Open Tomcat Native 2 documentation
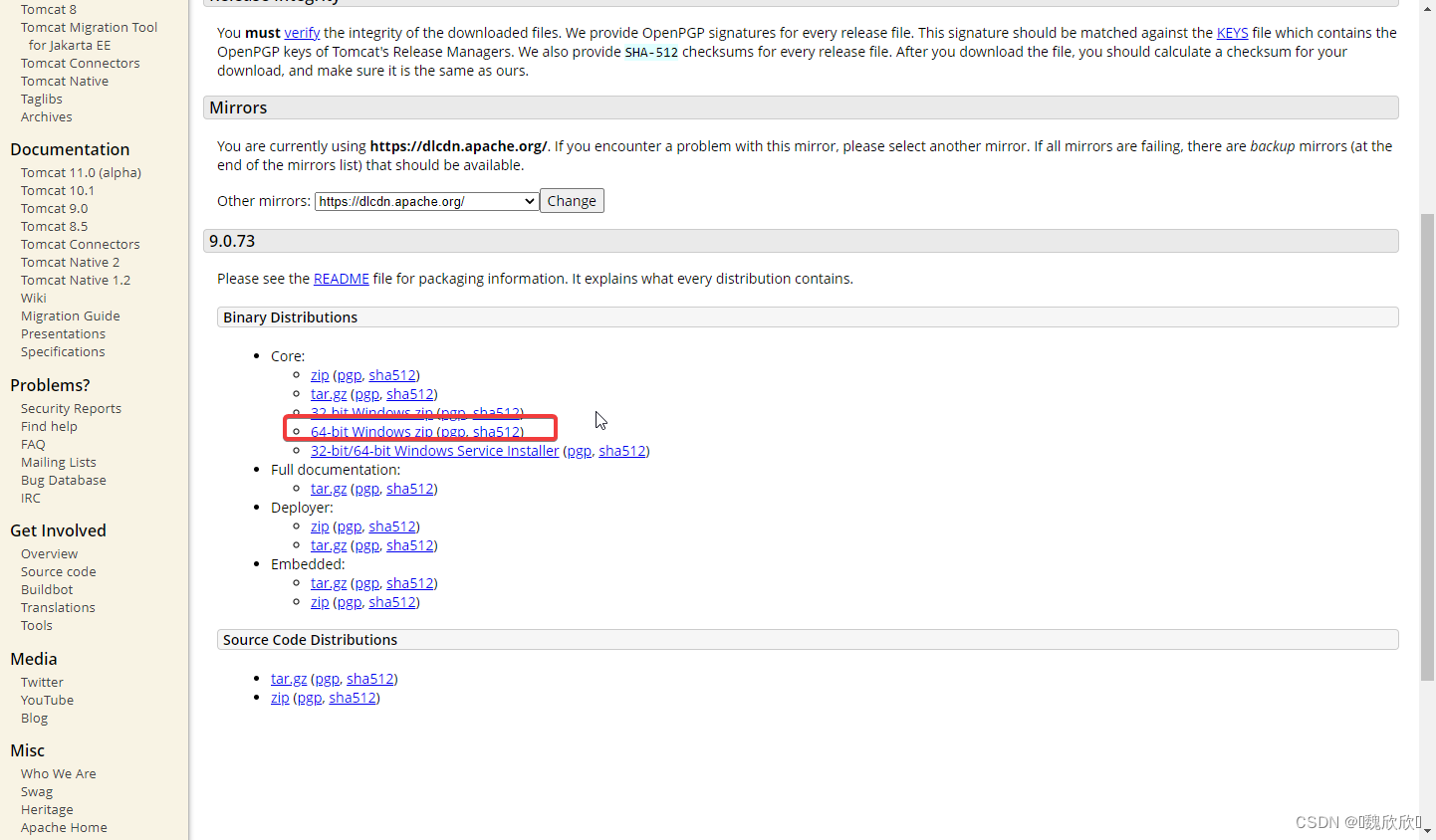The height and width of the screenshot is (840, 1436). tap(70, 262)
